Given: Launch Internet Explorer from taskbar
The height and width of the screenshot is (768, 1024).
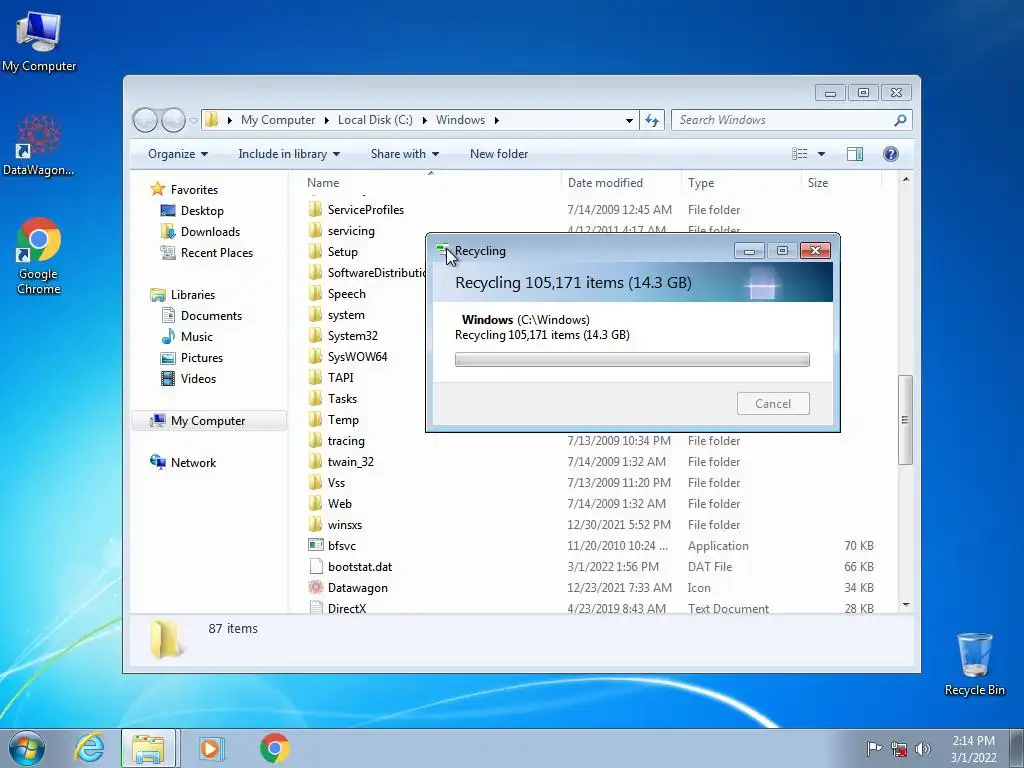Looking at the screenshot, I should click(x=89, y=748).
